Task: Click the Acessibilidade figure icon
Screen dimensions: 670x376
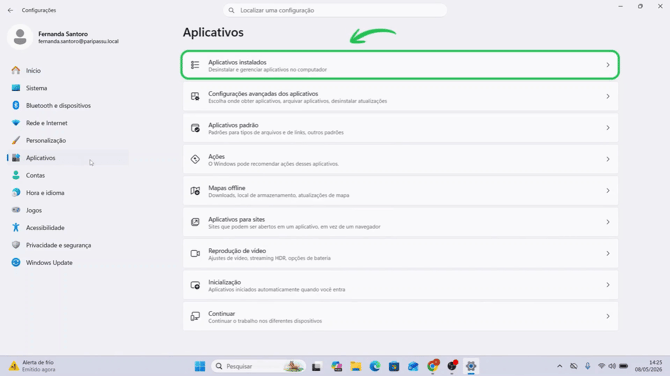Action: [16, 227]
